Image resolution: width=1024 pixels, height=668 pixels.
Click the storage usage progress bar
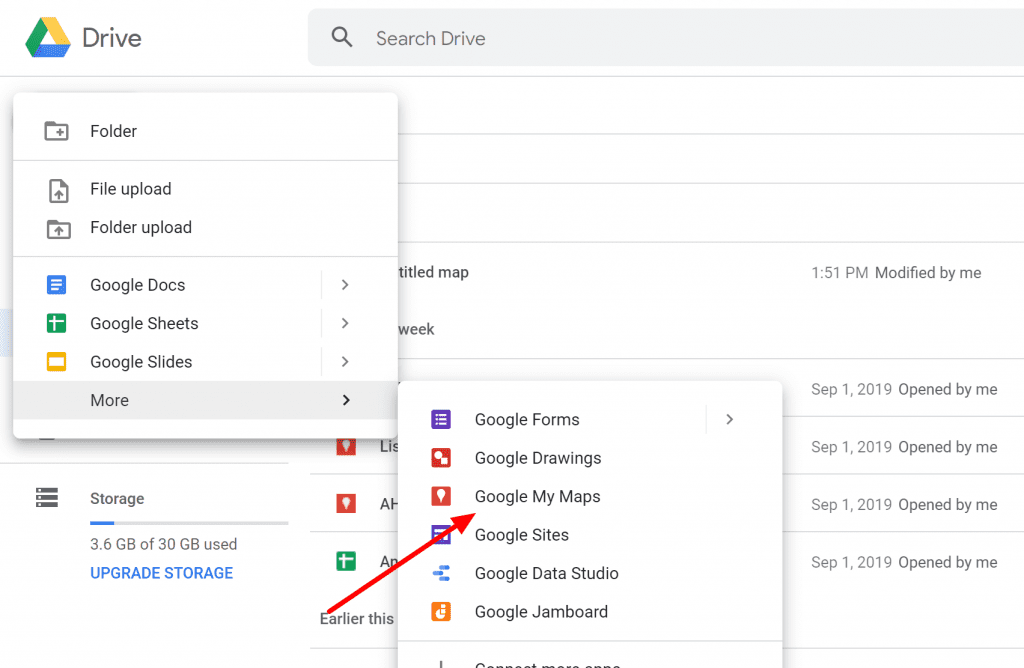tap(189, 523)
